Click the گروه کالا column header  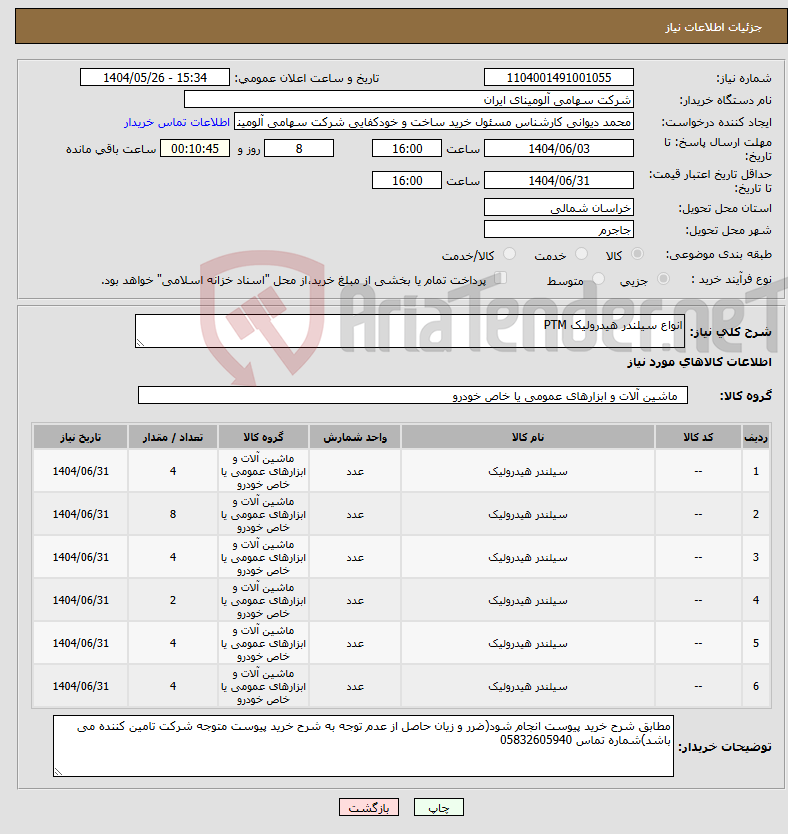263,437
